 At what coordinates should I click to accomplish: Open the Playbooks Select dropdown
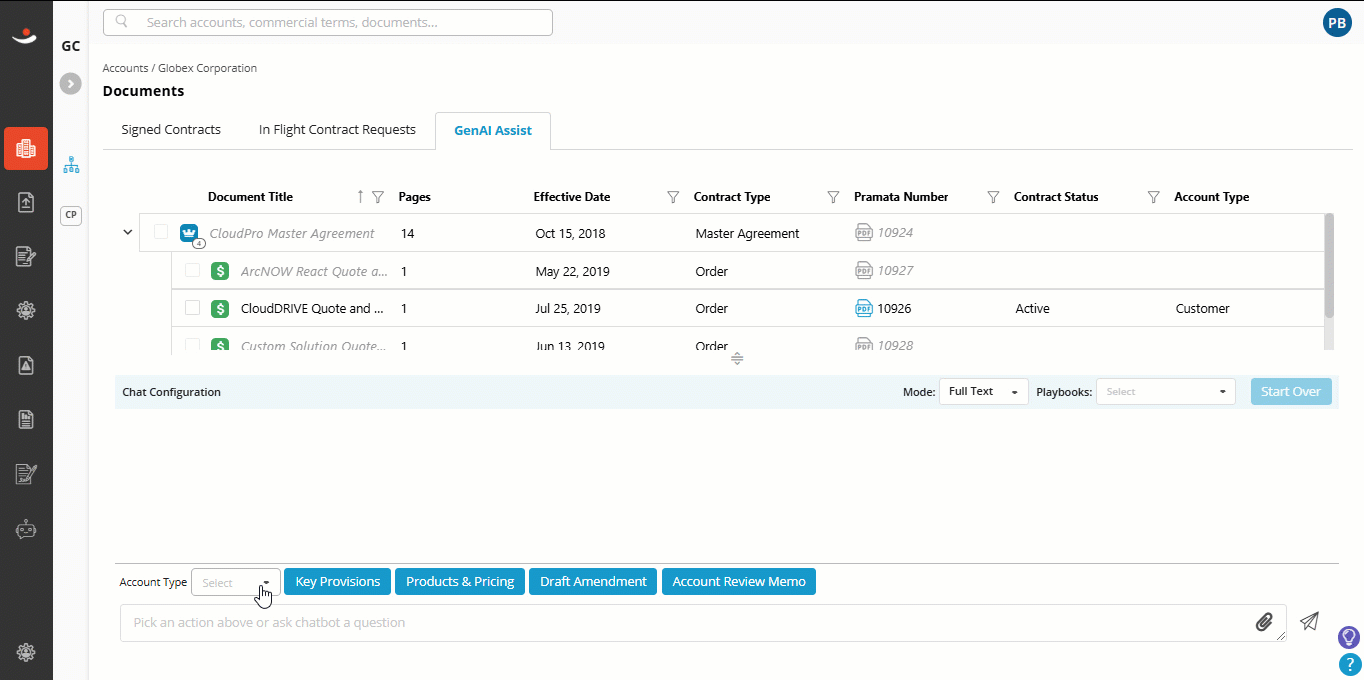pos(1166,392)
